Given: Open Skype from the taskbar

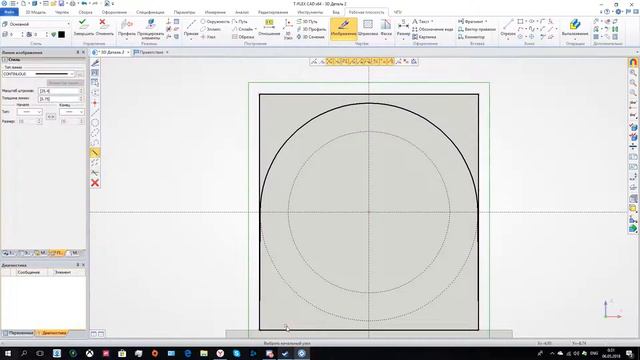Looking at the screenshot, I should tap(236, 353).
